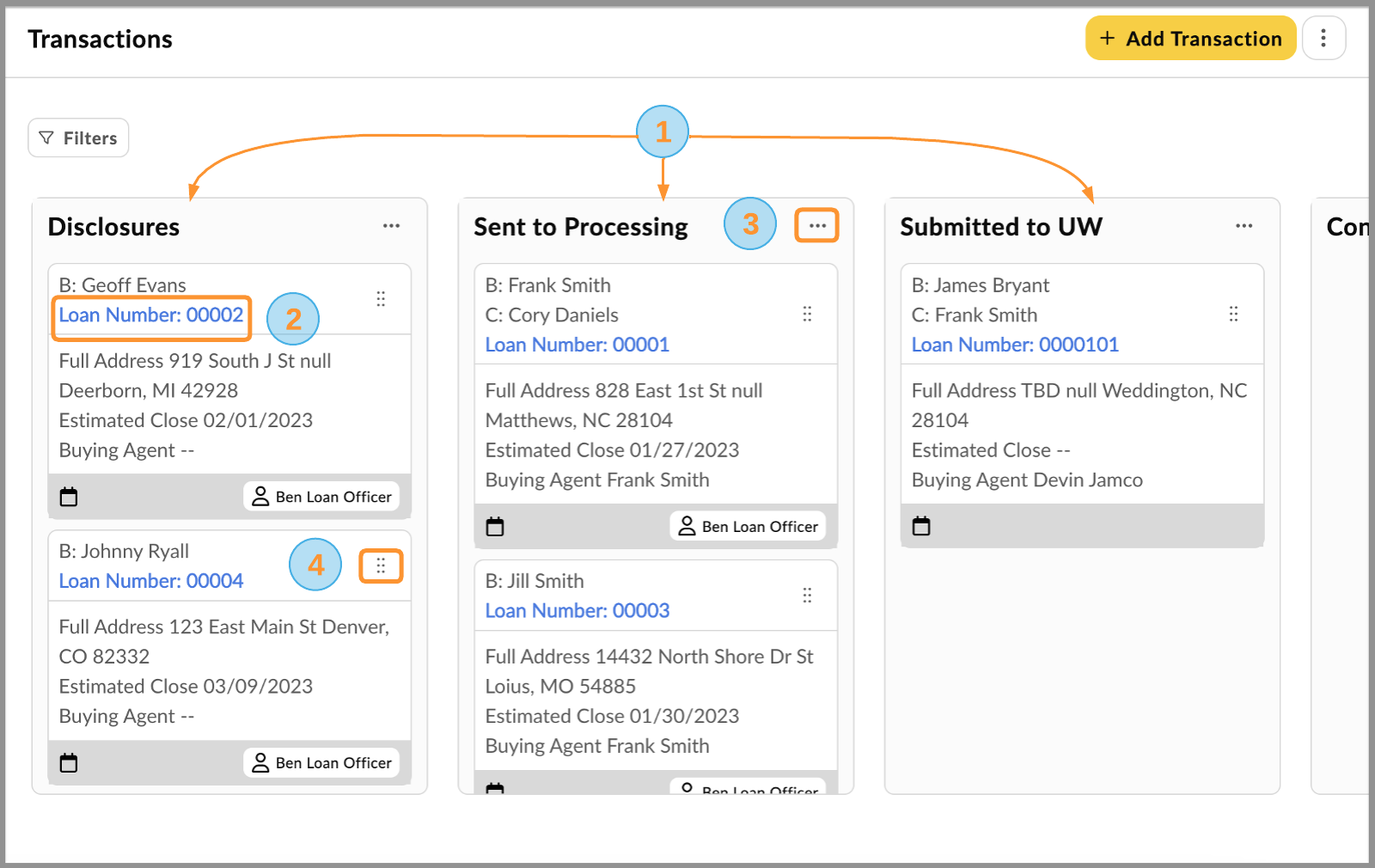
Task: Click the Transactions page heading
Action: pyautogui.click(x=100, y=38)
